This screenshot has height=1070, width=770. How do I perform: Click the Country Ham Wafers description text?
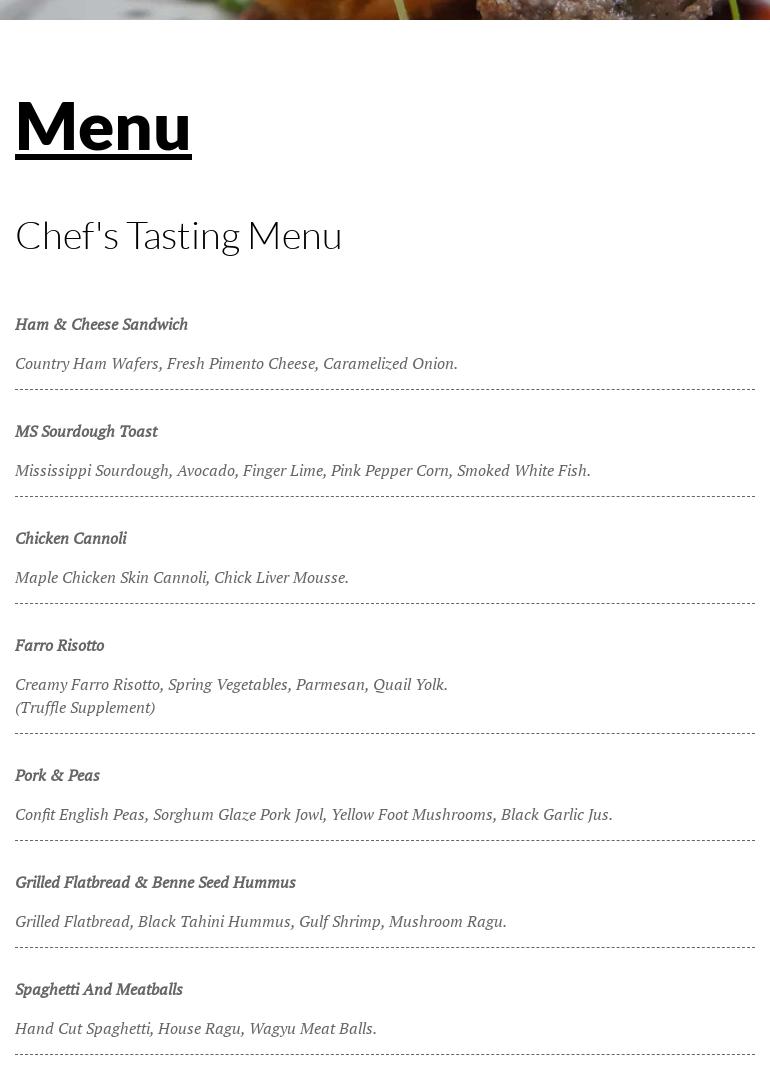(x=236, y=363)
